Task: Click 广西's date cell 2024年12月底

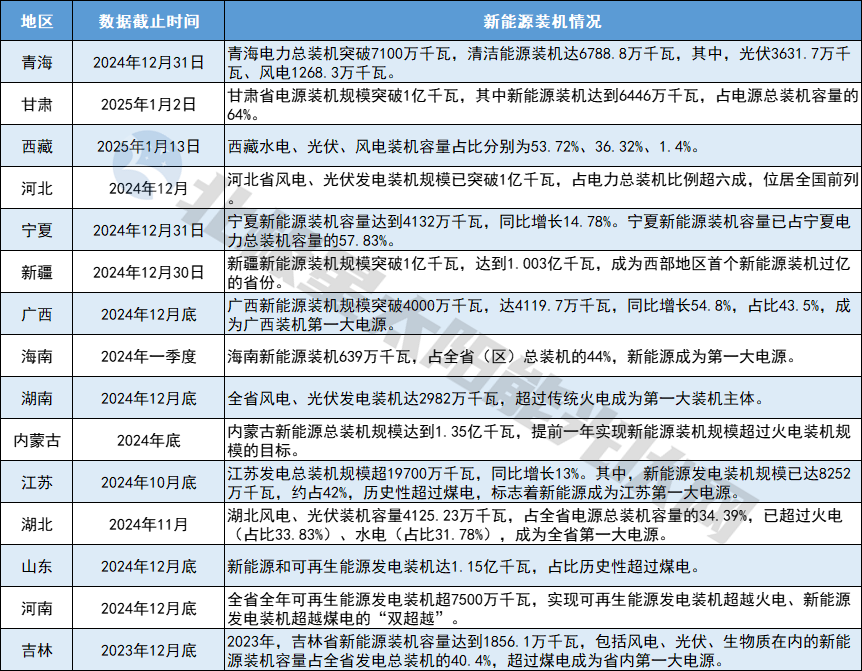Action: (148, 314)
